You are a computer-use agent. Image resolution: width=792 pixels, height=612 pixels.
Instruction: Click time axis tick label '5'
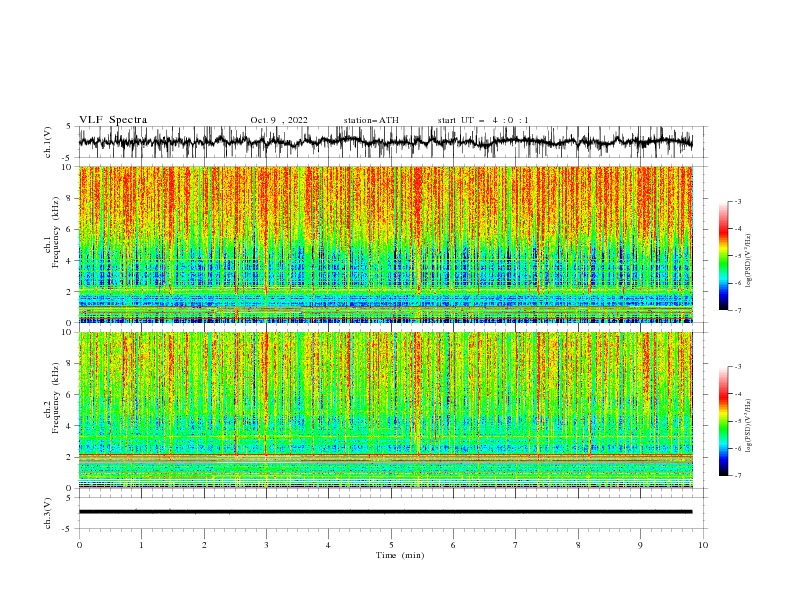[x=391, y=545]
